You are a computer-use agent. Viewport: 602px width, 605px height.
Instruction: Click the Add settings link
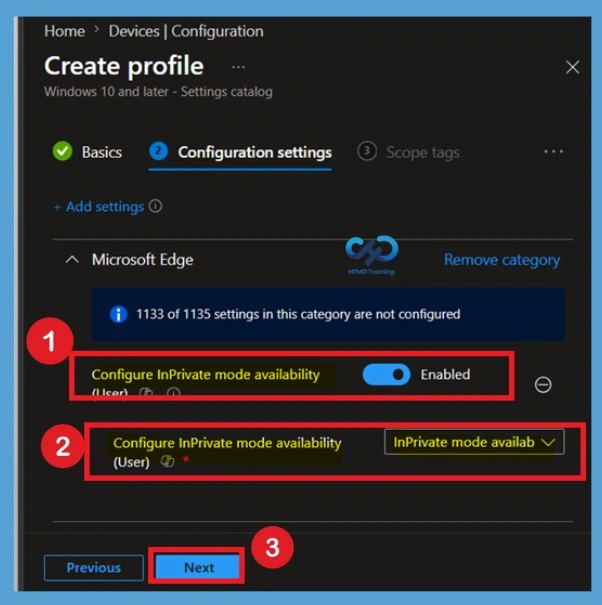pyautogui.click(x=99, y=207)
